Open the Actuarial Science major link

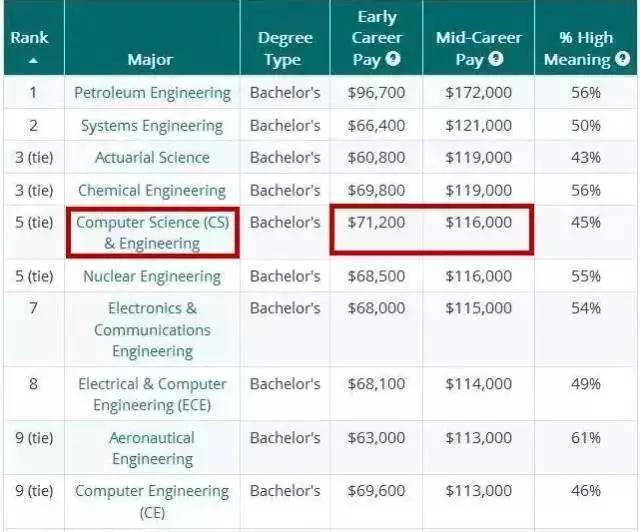pyautogui.click(x=152, y=158)
